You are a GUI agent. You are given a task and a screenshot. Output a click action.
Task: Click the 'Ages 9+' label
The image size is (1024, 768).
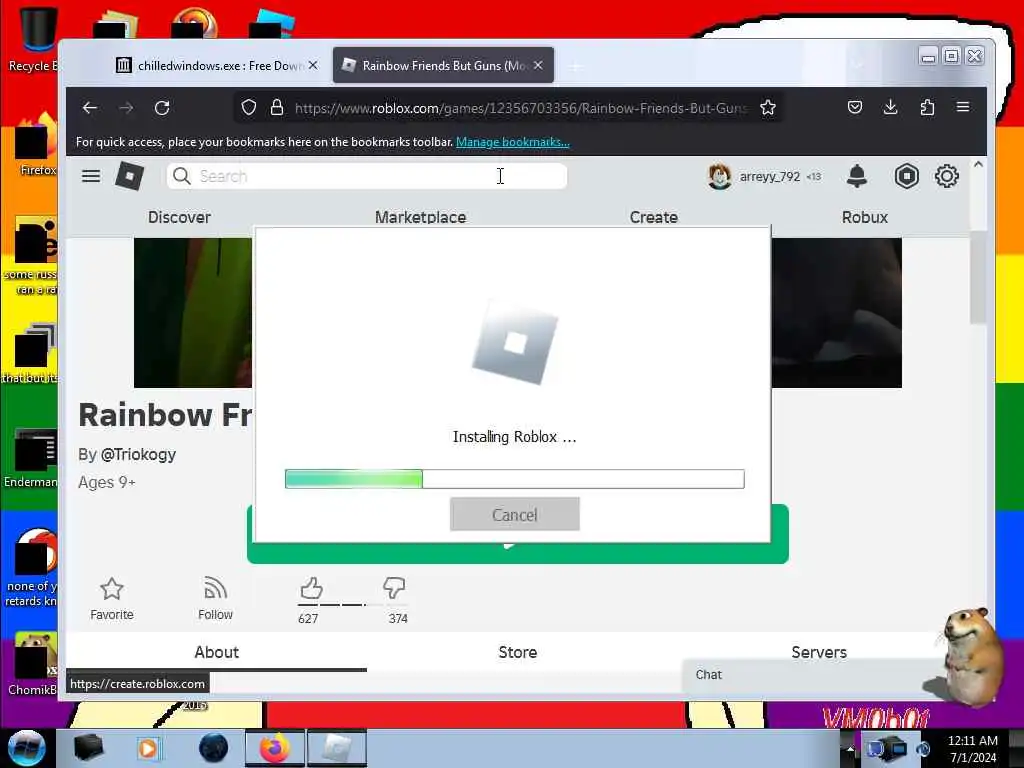(106, 482)
